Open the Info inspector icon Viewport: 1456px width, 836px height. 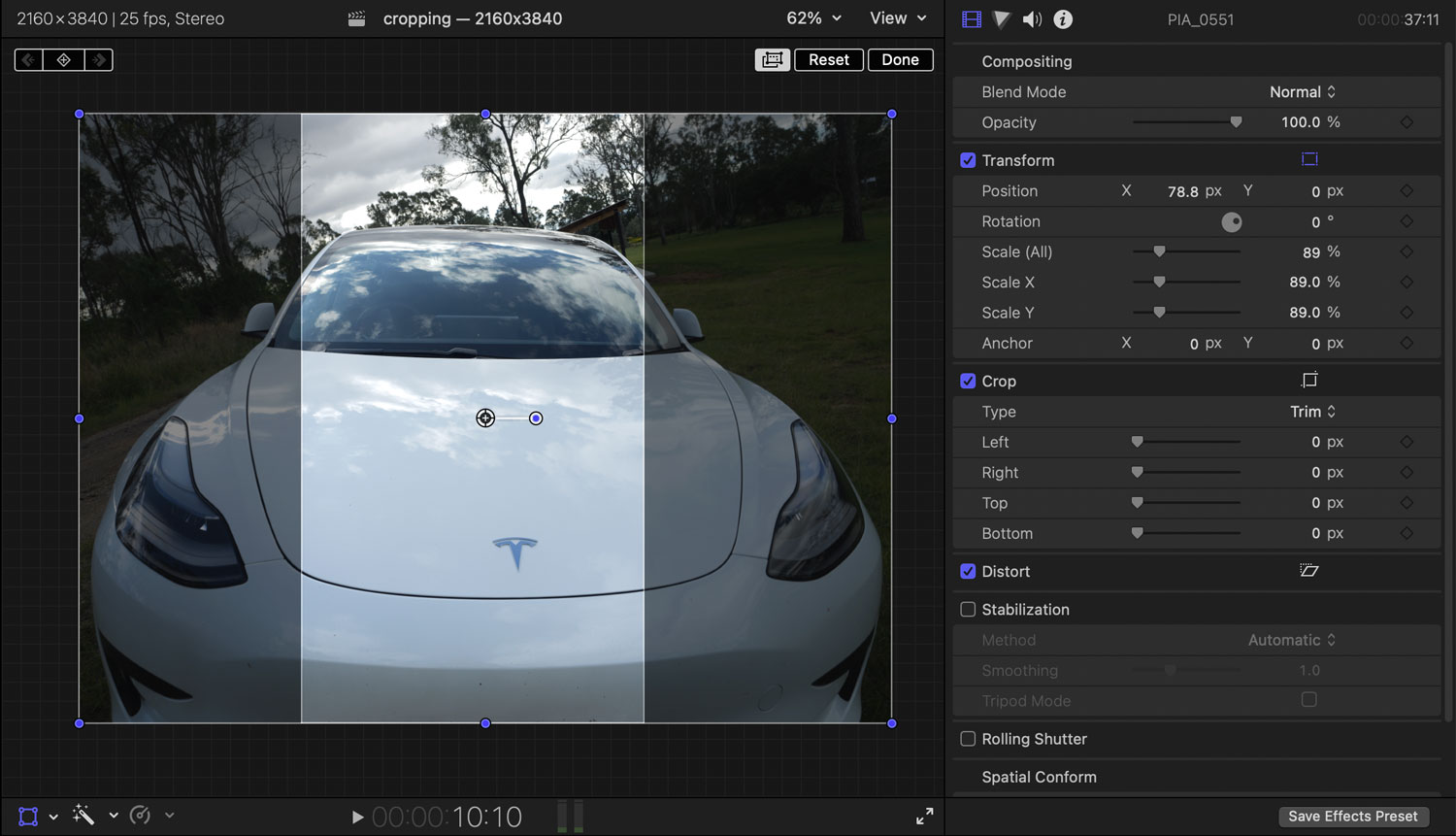pos(1064,19)
